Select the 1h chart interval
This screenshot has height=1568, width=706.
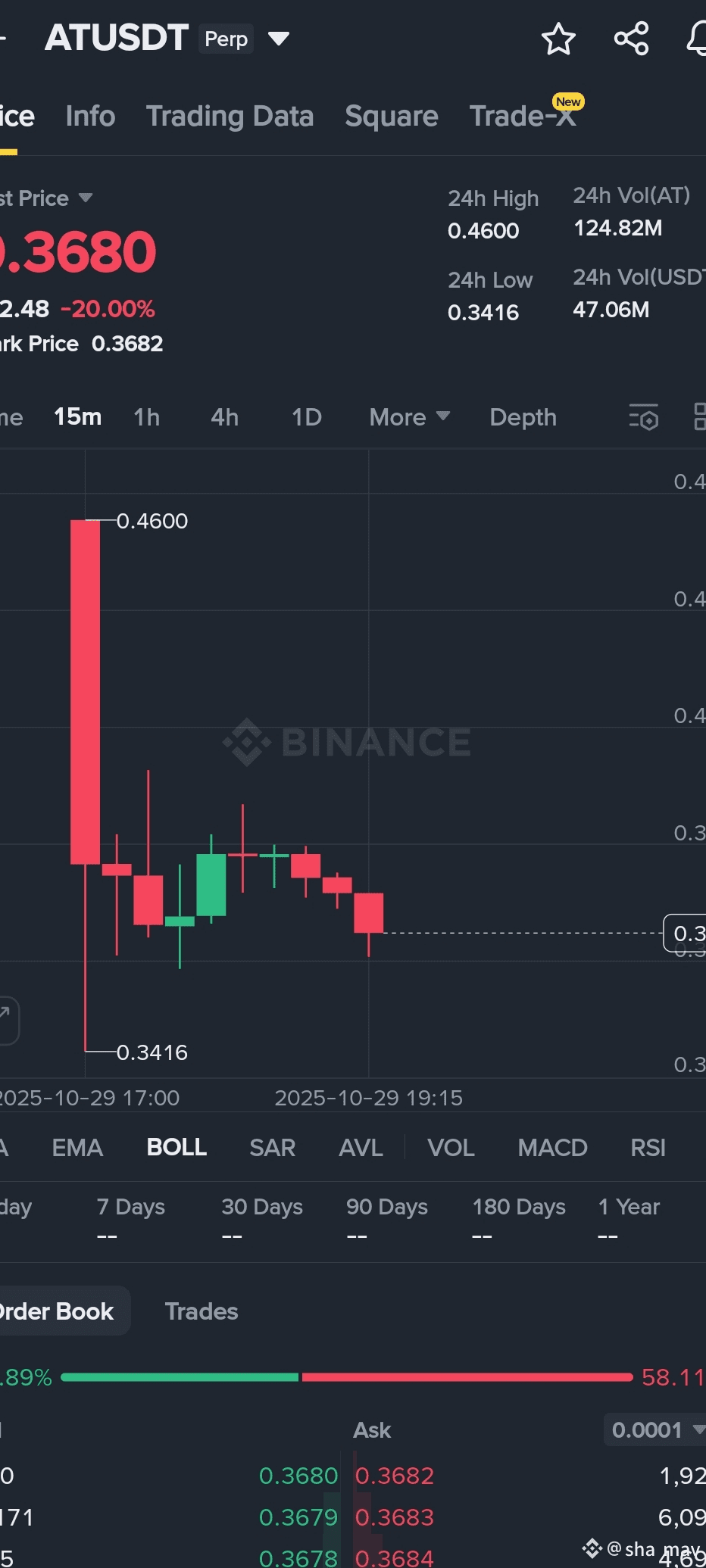pyautogui.click(x=146, y=417)
